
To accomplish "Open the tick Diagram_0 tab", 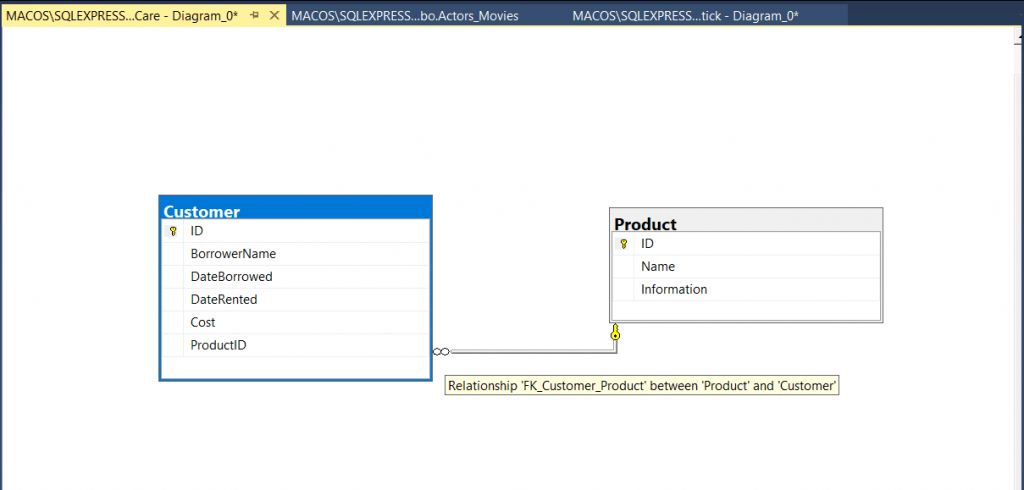I will pos(684,16).
